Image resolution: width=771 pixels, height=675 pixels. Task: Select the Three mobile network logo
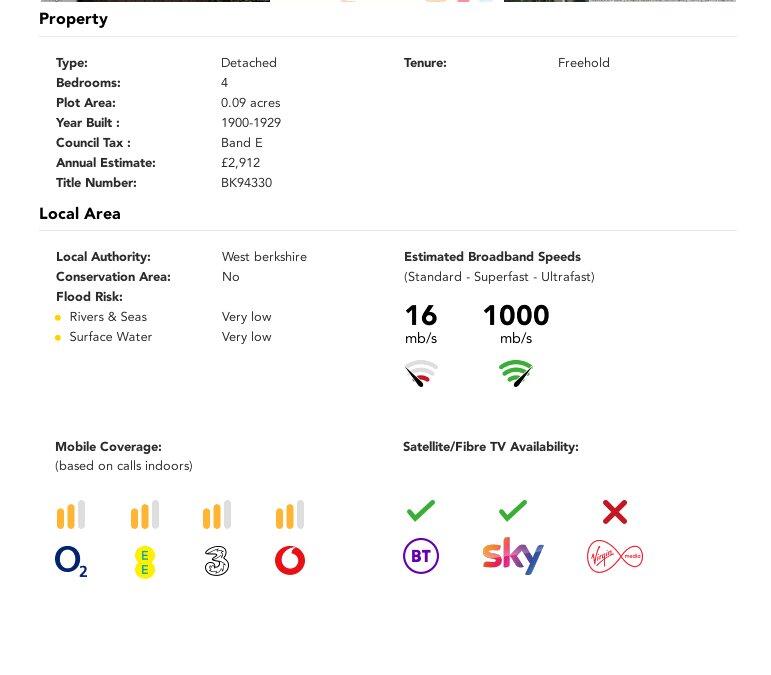coord(216,561)
